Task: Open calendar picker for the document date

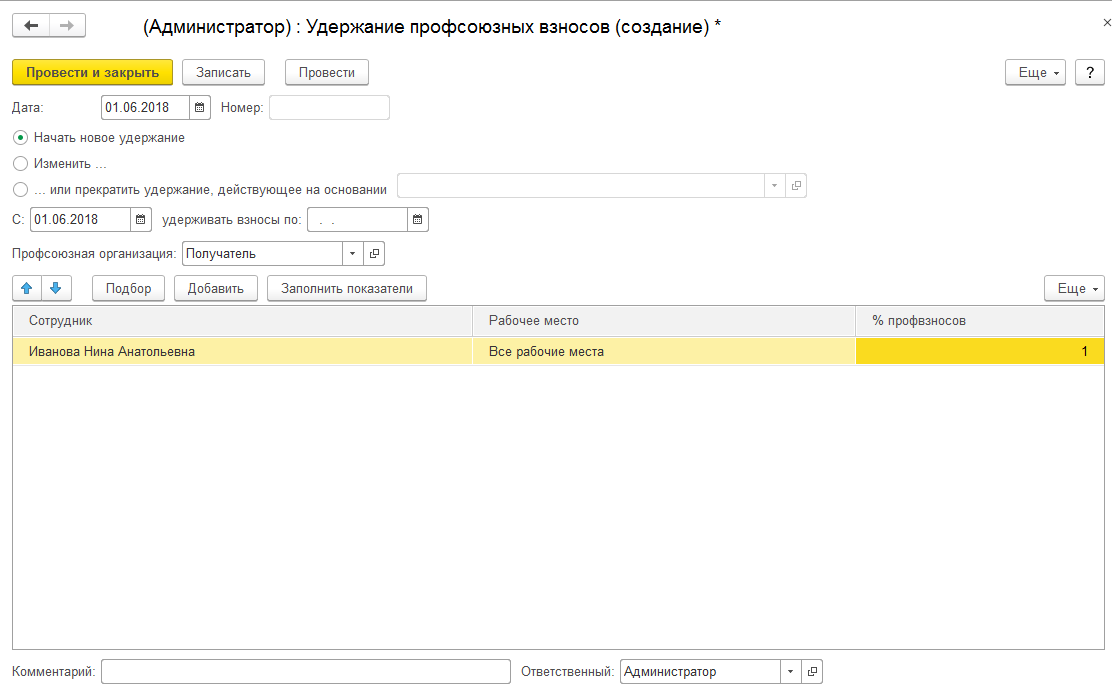Action: [200, 108]
